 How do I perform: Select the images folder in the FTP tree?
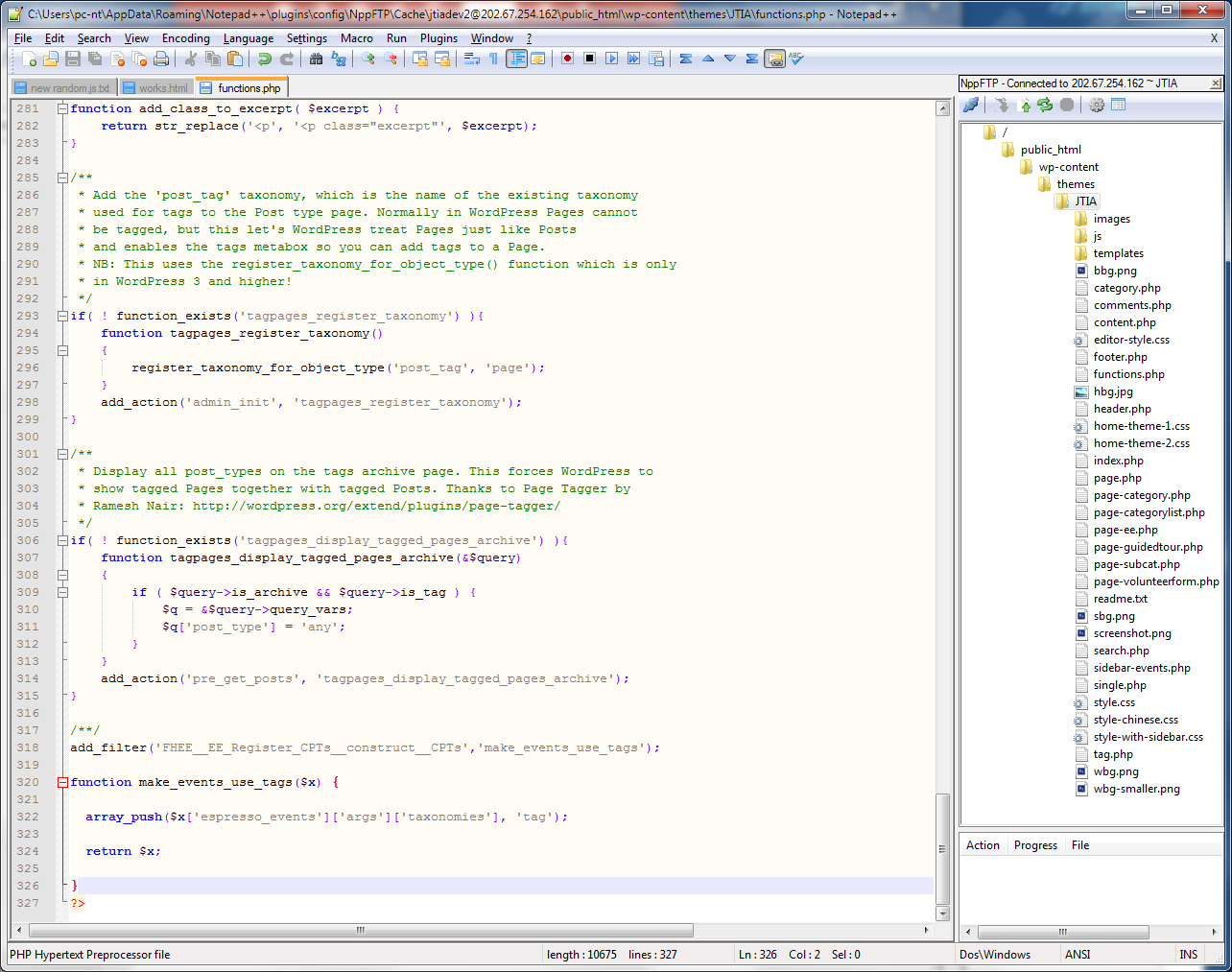(1111, 219)
